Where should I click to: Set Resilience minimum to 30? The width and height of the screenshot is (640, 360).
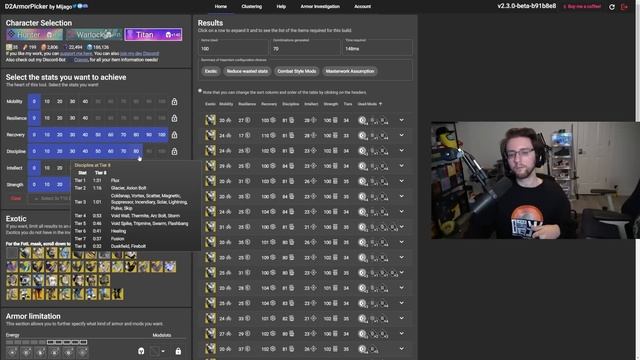pos(72,118)
